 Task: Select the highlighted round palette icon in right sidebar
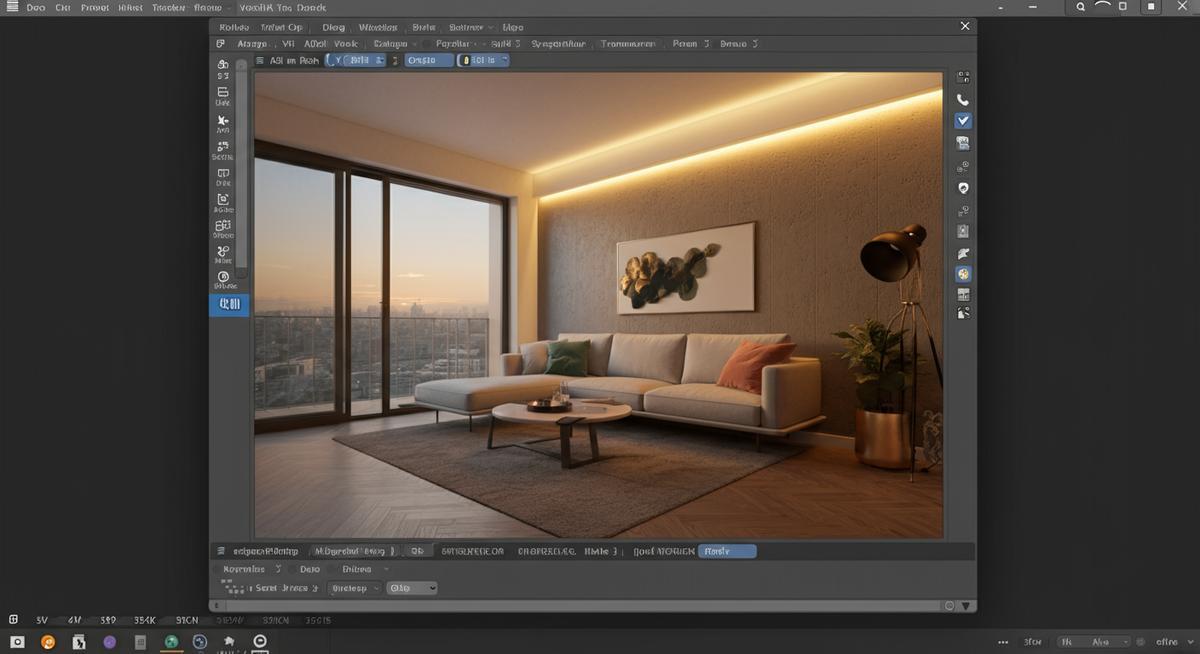click(963, 274)
